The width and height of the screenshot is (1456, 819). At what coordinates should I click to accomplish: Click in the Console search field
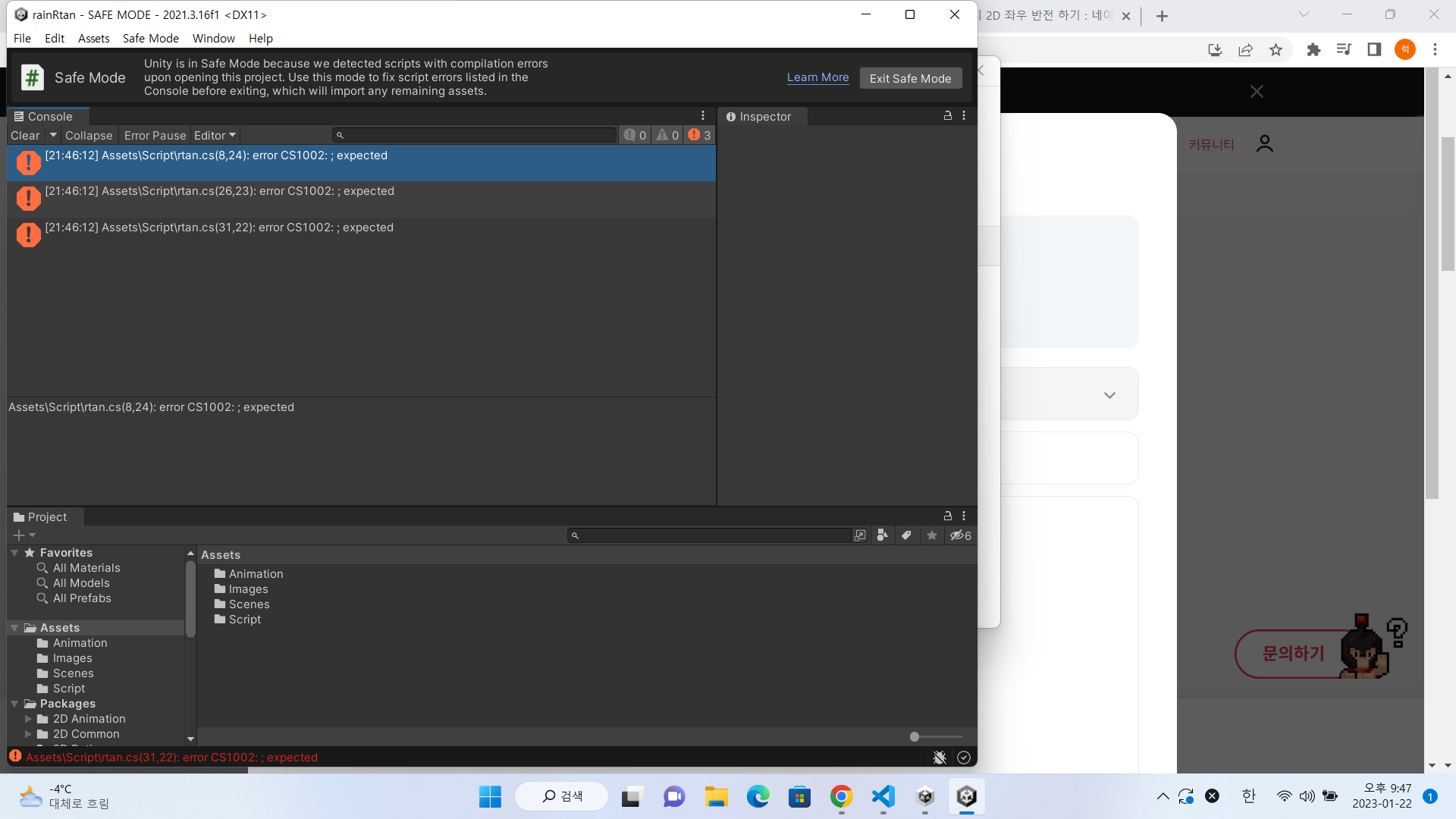[475, 135]
